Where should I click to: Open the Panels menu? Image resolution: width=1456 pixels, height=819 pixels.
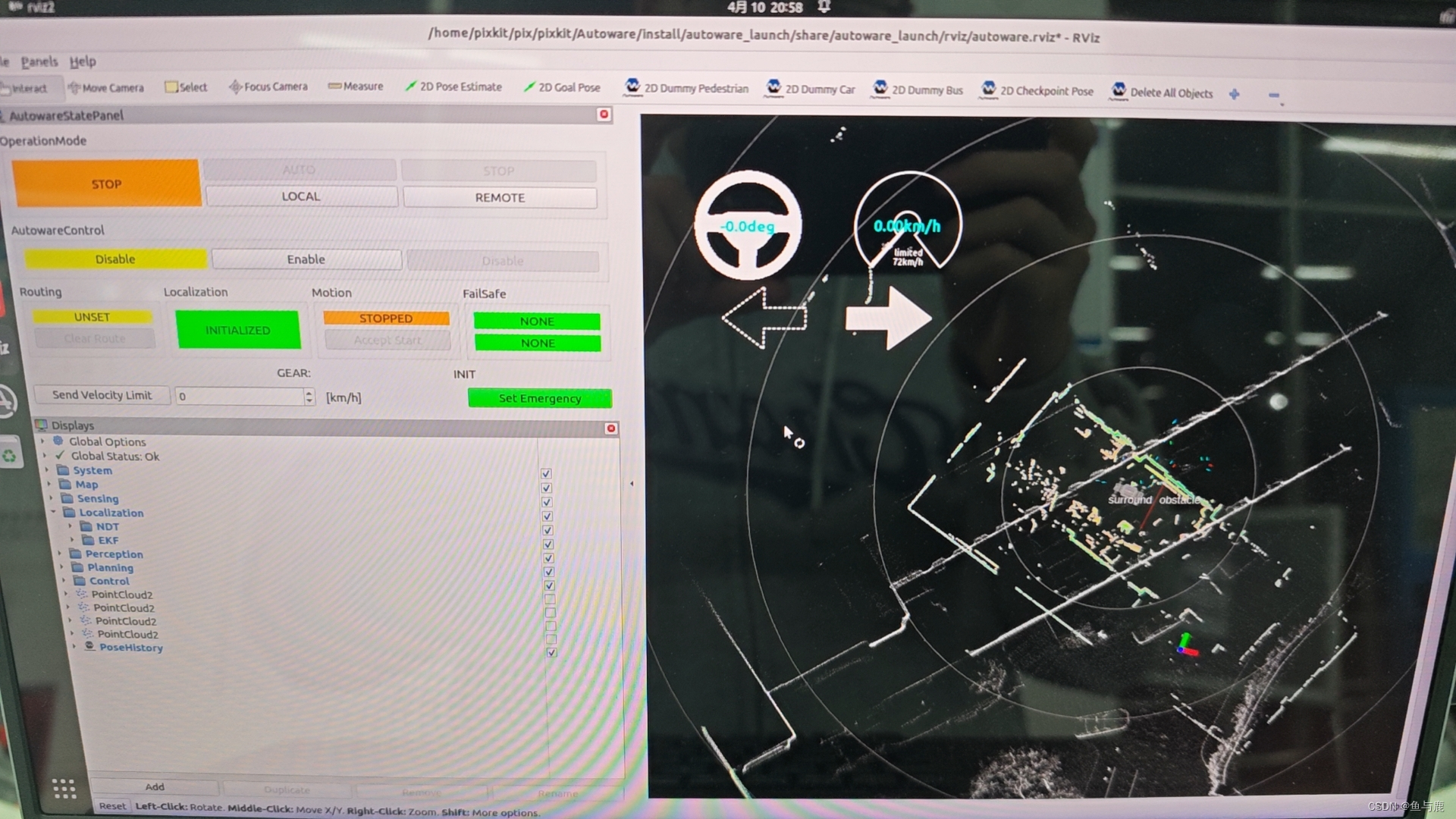pos(39,61)
